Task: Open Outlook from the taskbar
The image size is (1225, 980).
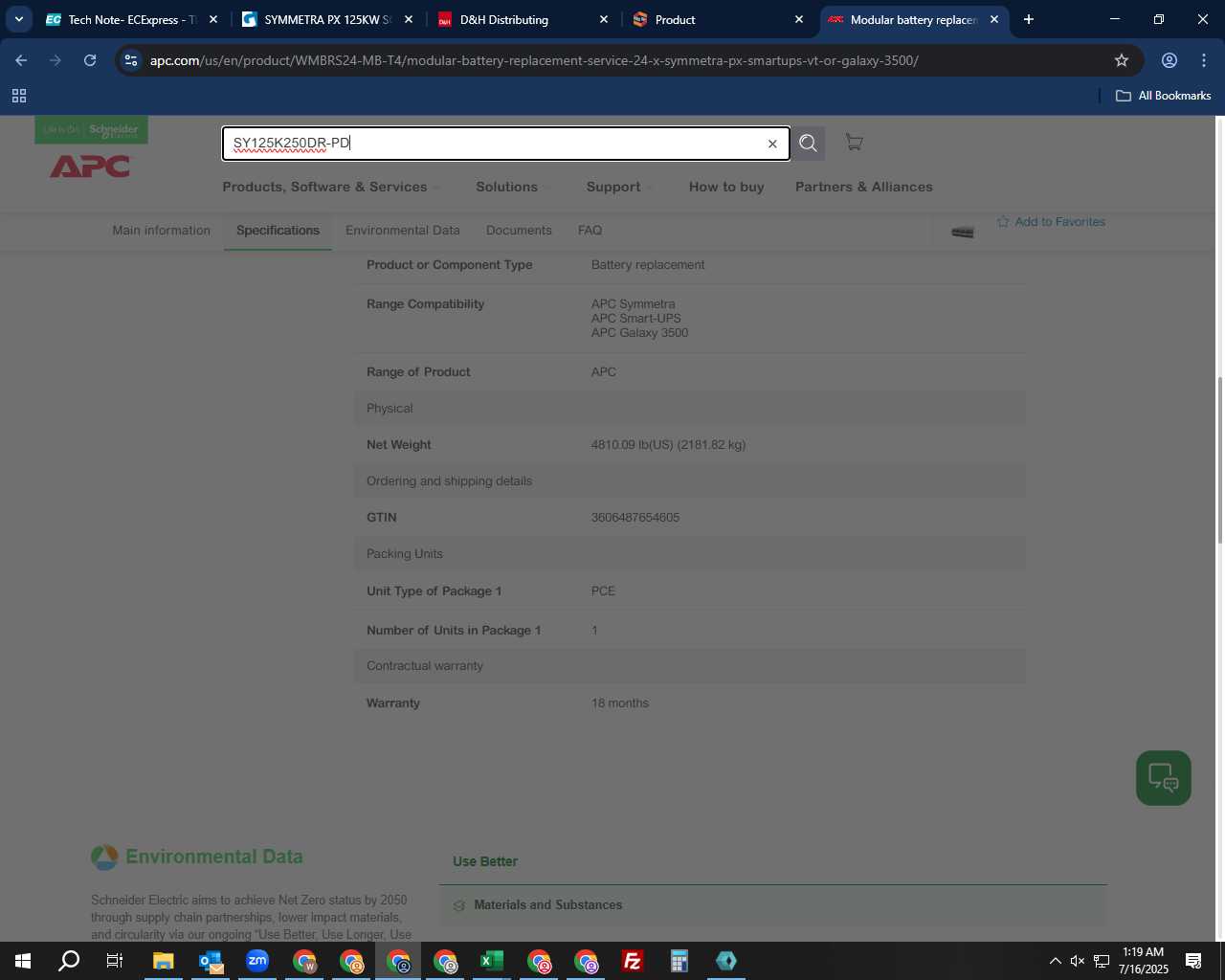Action: tap(211, 961)
